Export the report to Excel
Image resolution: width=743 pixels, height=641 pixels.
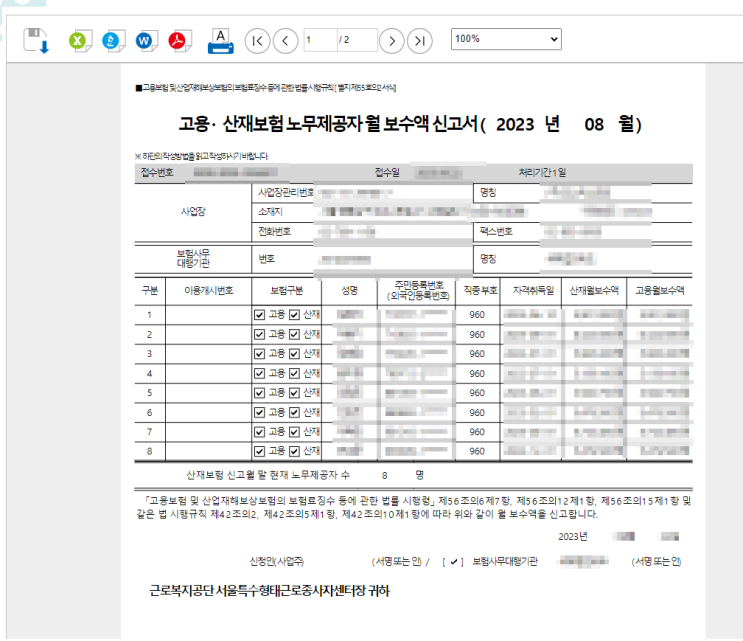[80, 41]
